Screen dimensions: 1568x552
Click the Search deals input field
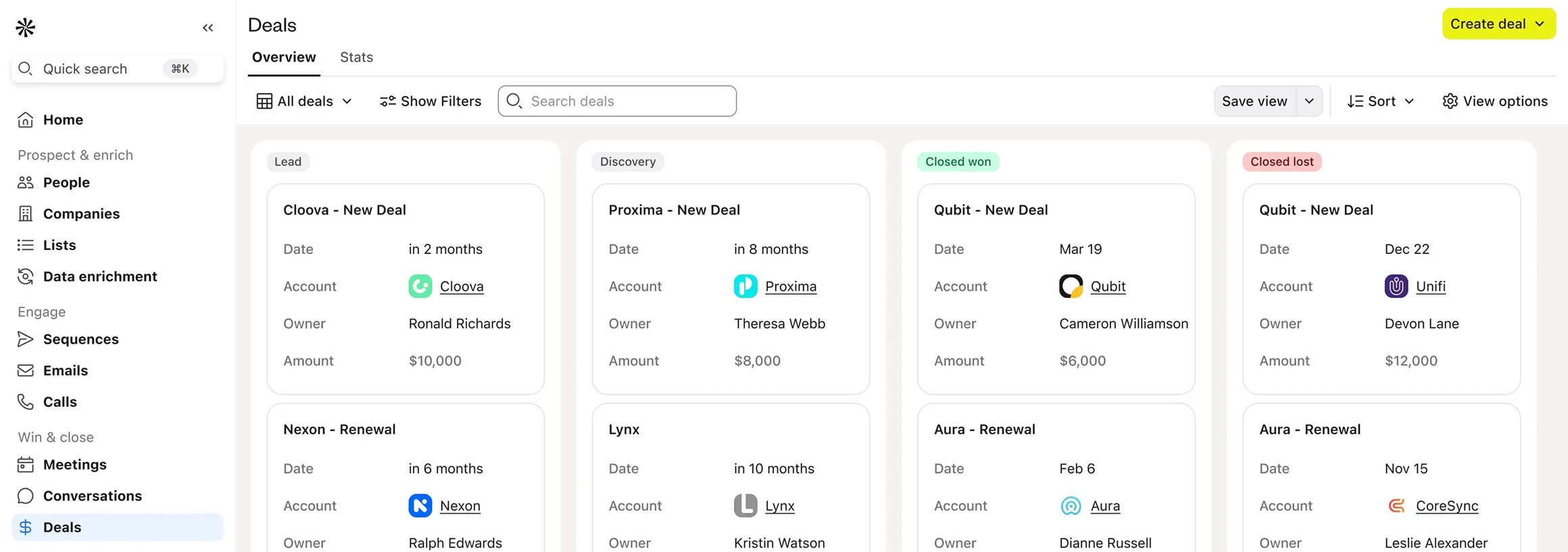point(617,101)
